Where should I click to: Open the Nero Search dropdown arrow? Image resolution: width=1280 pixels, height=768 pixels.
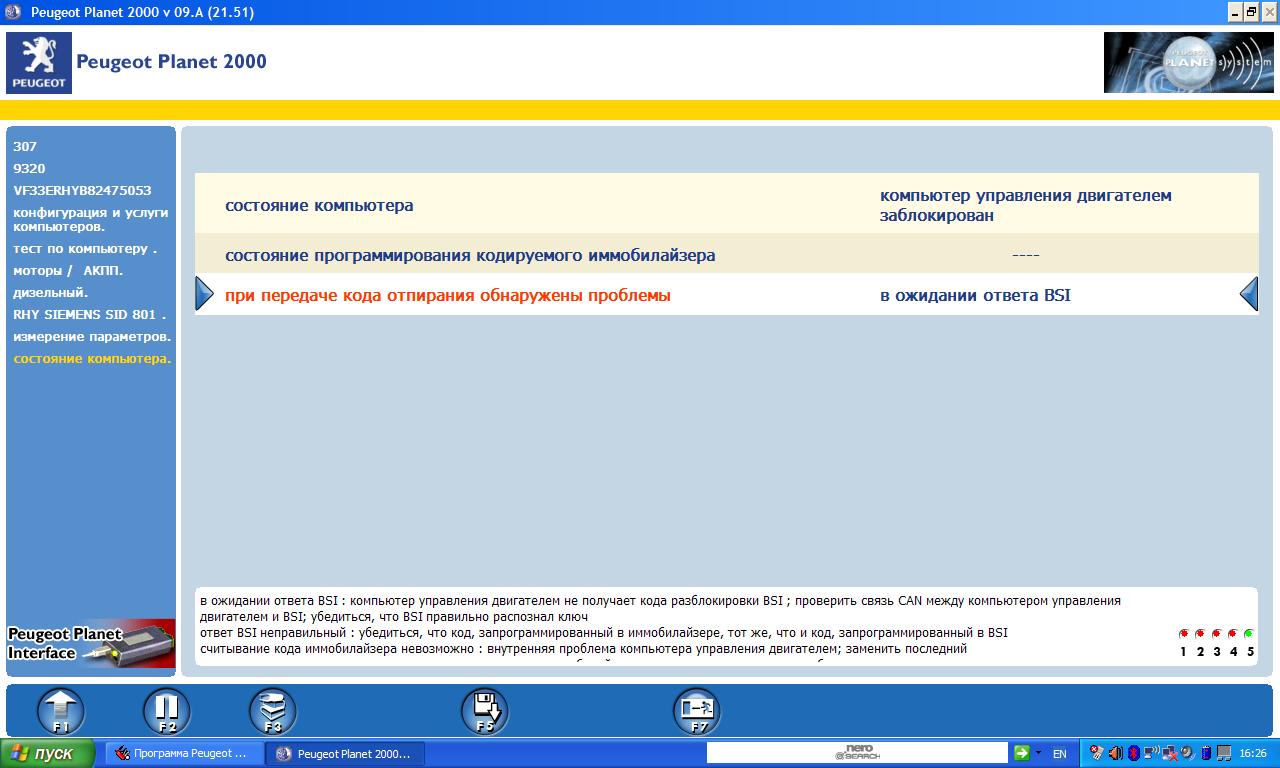tap(1038, 753)
